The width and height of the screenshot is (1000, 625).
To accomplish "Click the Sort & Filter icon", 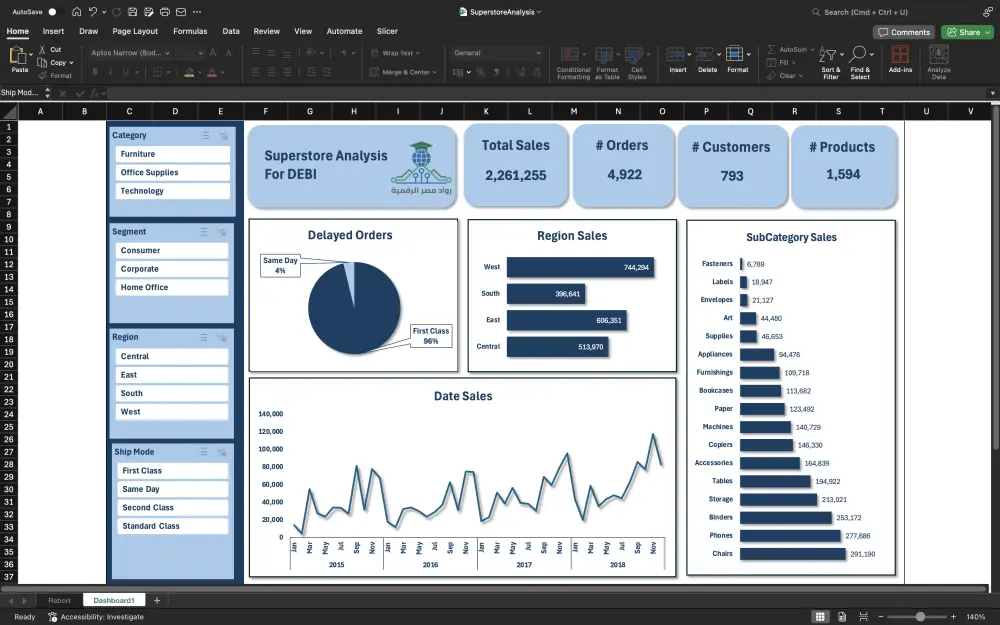I will click(x=827, y=55).
